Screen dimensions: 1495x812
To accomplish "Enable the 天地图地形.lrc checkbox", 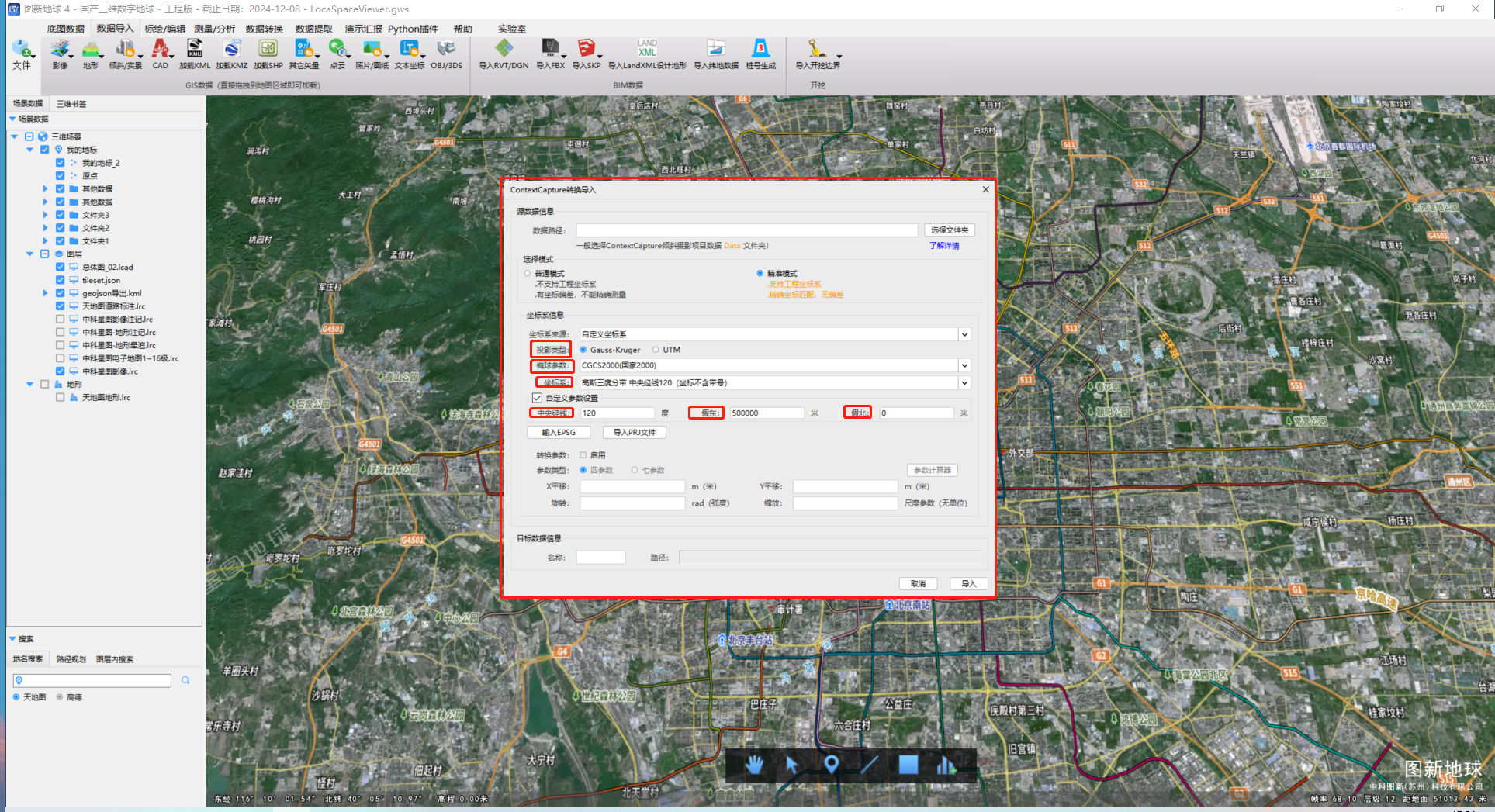I will coord(60,397).
